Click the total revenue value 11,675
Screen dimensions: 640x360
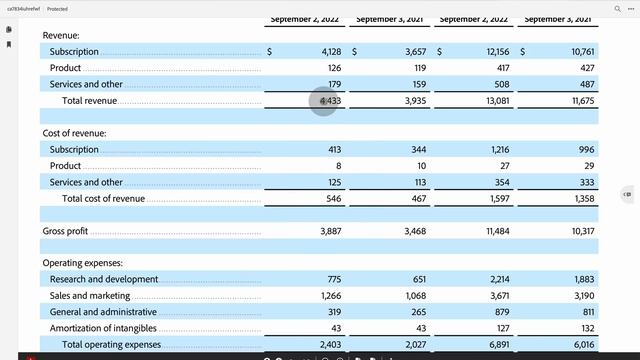click(583, 101)
